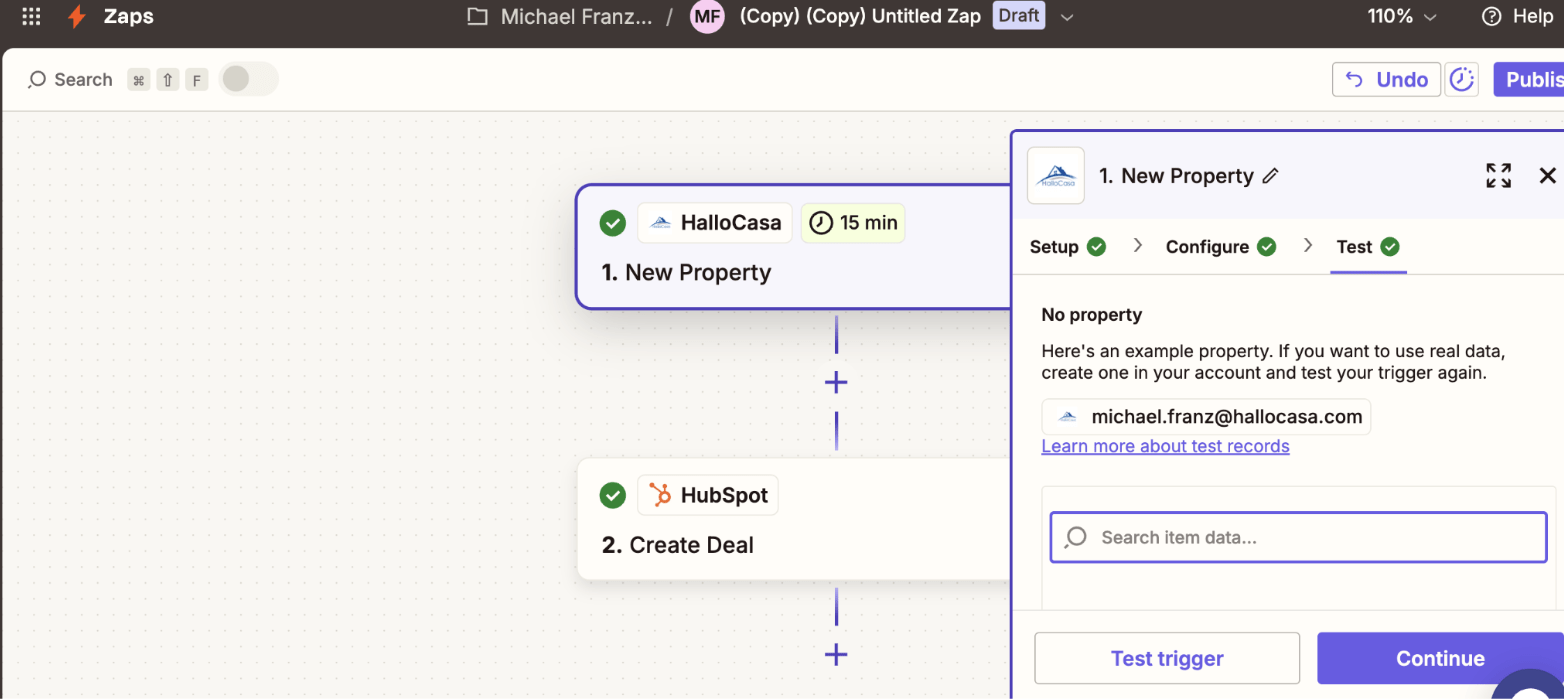Screen dimensions: 1564x700
Task: Rename the (Copy) (Copy) Untitled Zap title
Action: tap(860, 16)
